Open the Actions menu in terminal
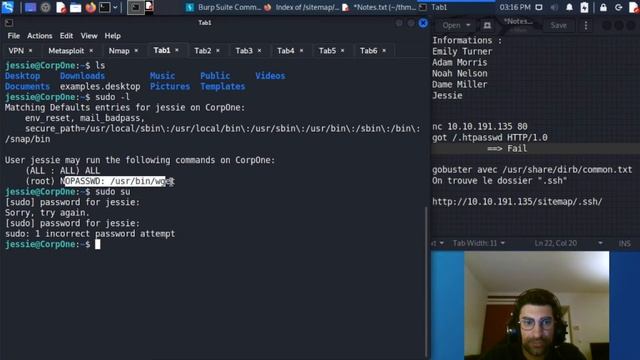640x360 pixels. tap(40, 36)
